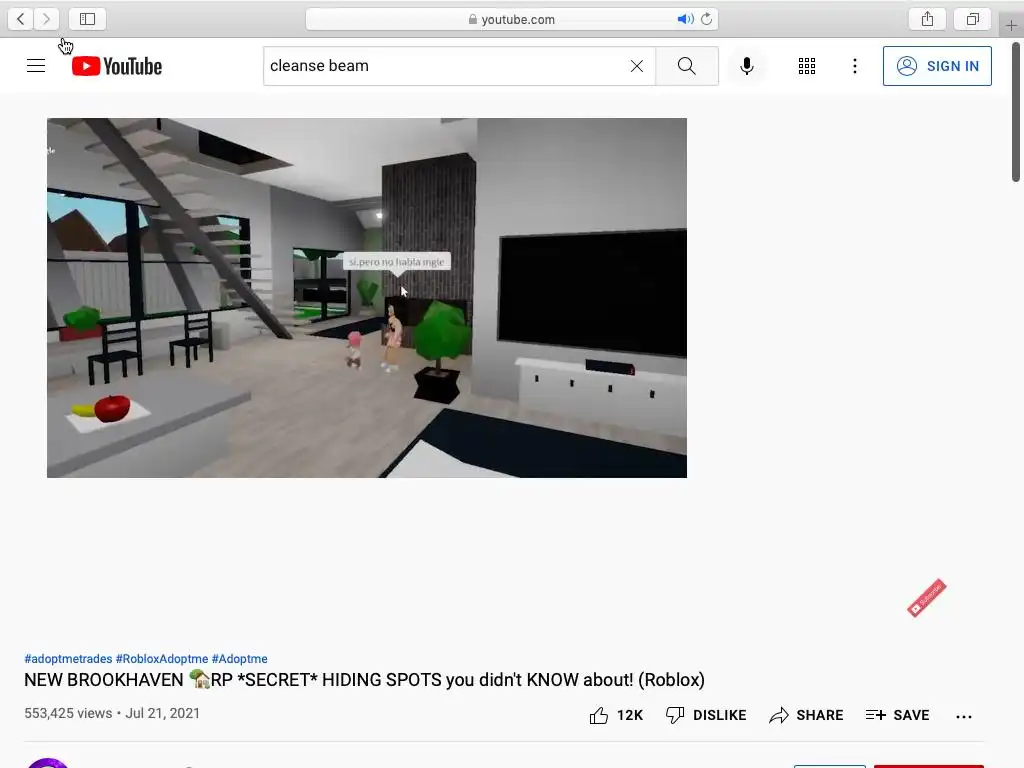Click the SIGN IN button
Image resolution: width=1024 pixels, height=768 pixels.
(x=937, y=66)
